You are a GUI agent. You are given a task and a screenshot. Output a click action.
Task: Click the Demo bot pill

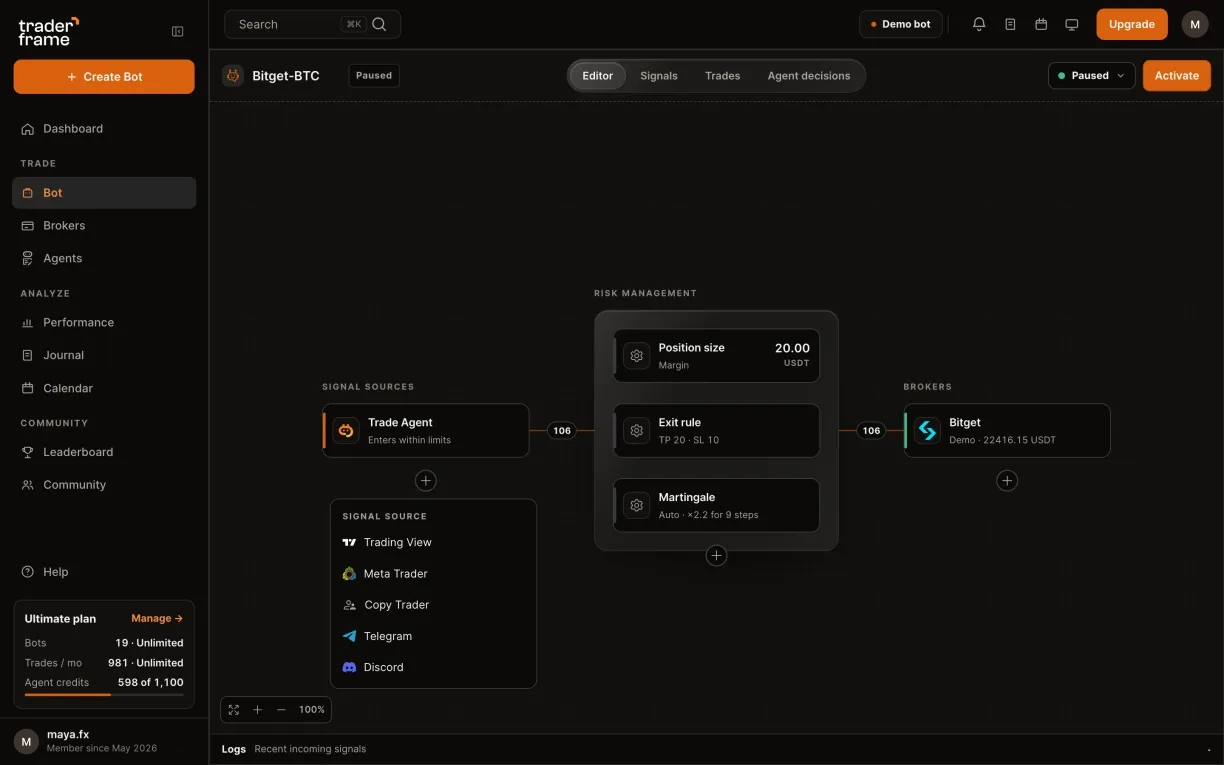pyautogui.click(x=901, y=24)
